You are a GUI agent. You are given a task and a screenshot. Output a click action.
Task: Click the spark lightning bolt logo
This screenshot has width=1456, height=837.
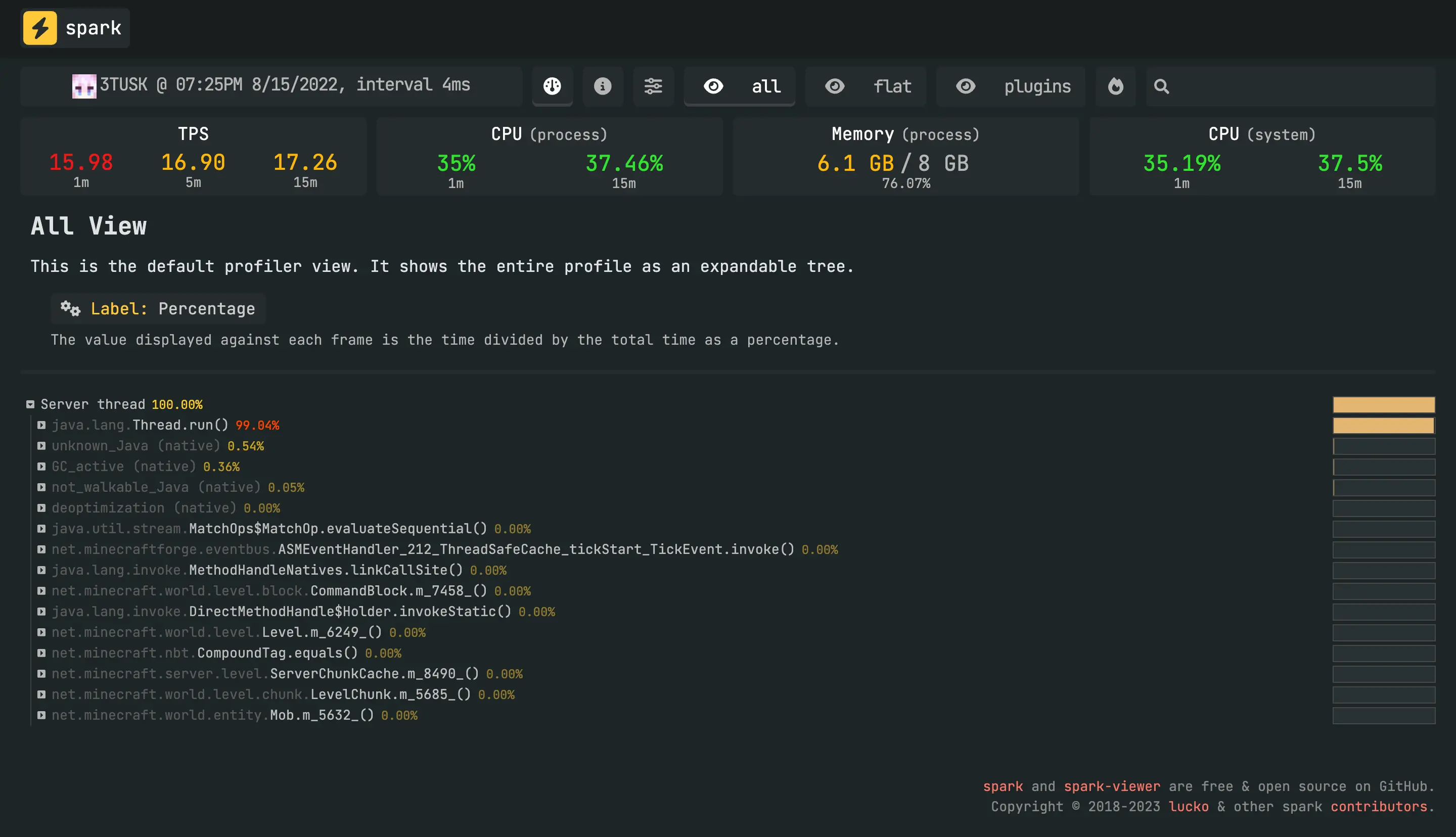coord(39,28)
